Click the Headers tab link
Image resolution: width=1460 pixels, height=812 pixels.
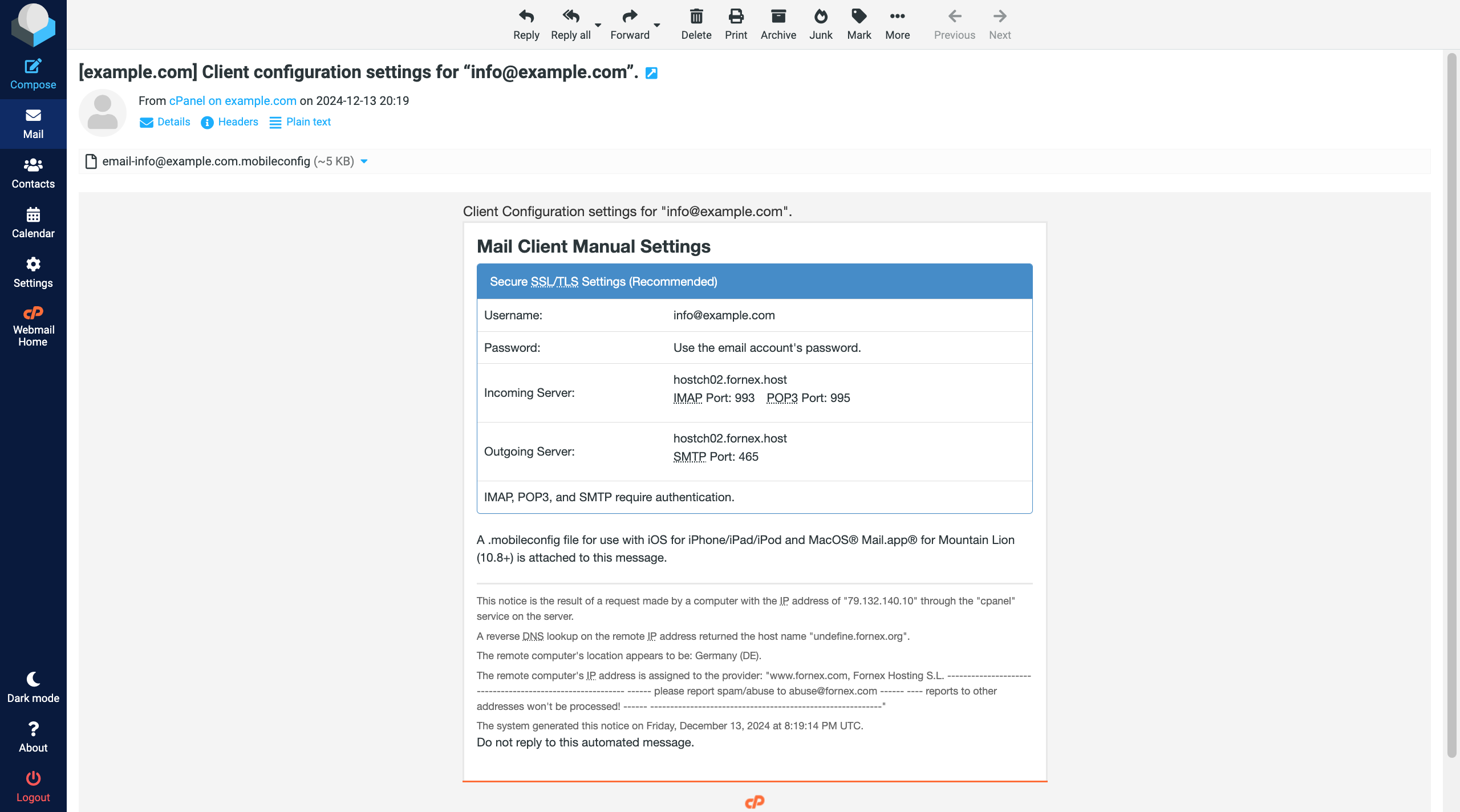[237, 122]
